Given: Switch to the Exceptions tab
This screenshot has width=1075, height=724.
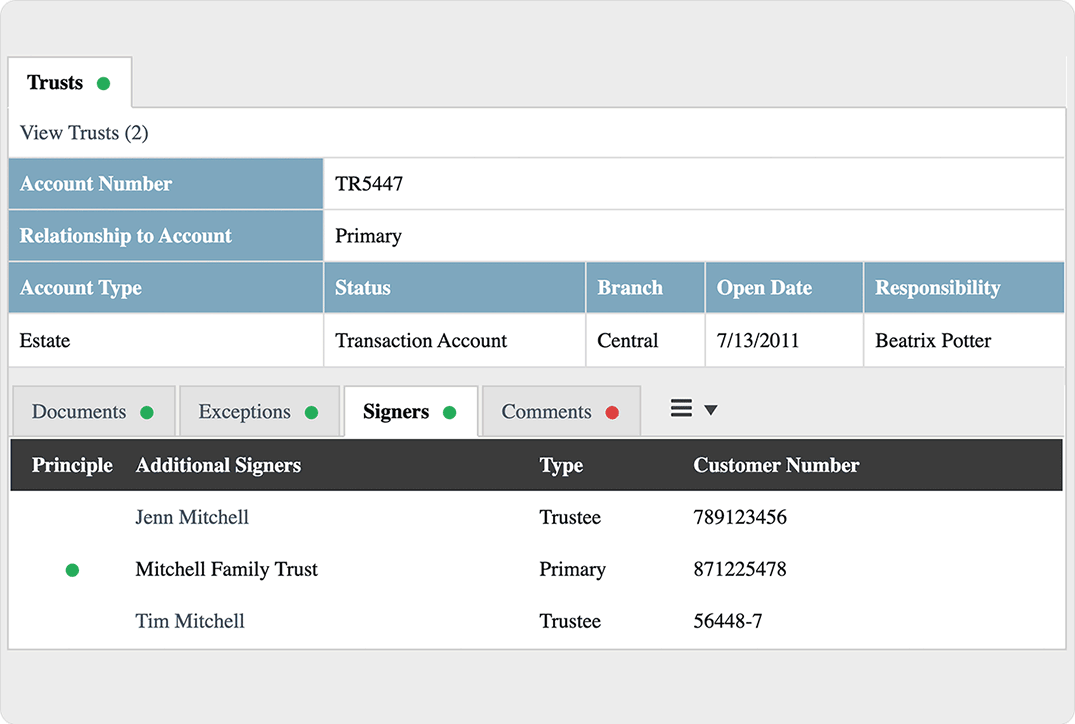Looking at the screenshot, I should (244, 412).
